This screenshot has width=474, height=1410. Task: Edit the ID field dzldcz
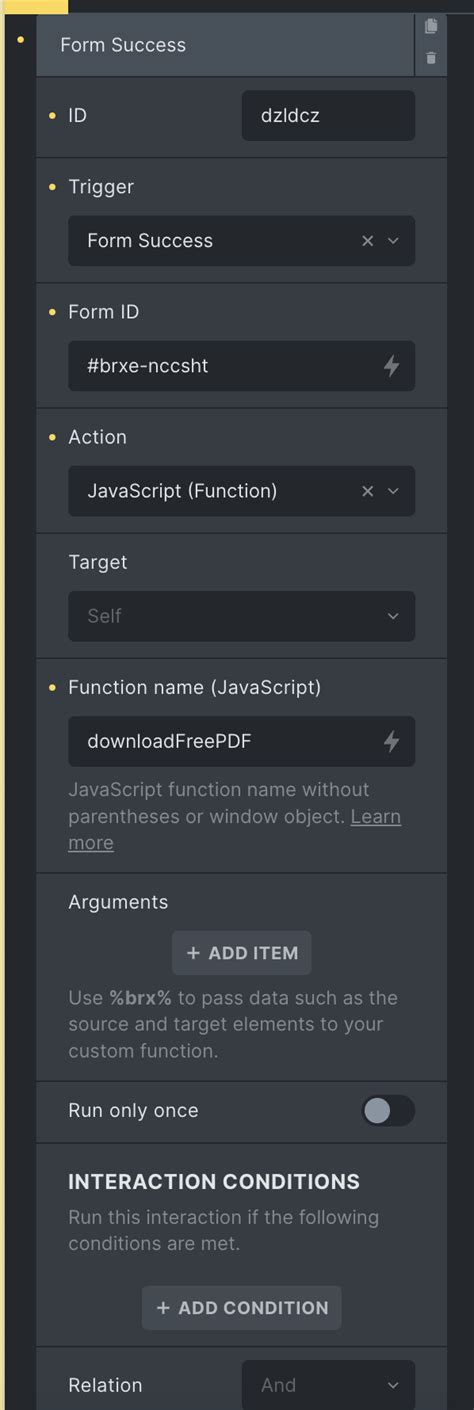tap(328, 115)
